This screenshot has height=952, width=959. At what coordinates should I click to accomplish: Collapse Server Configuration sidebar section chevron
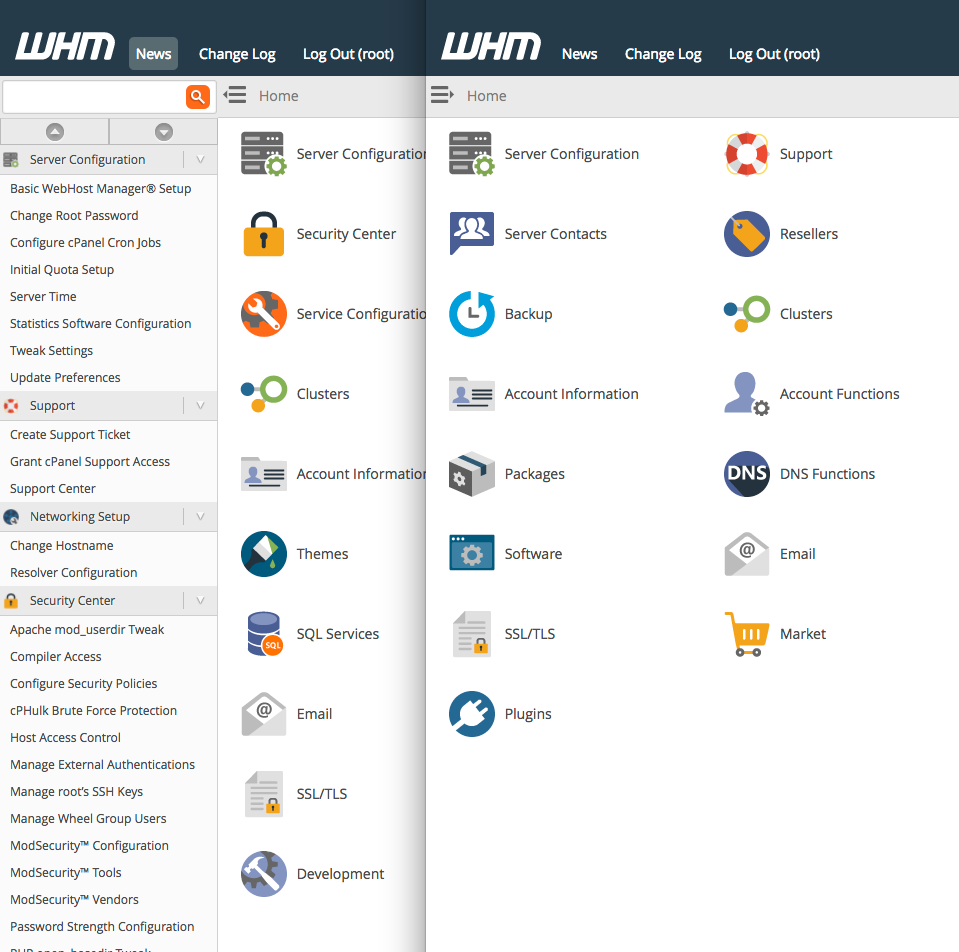pyautogui.click(x=200, y=160)
